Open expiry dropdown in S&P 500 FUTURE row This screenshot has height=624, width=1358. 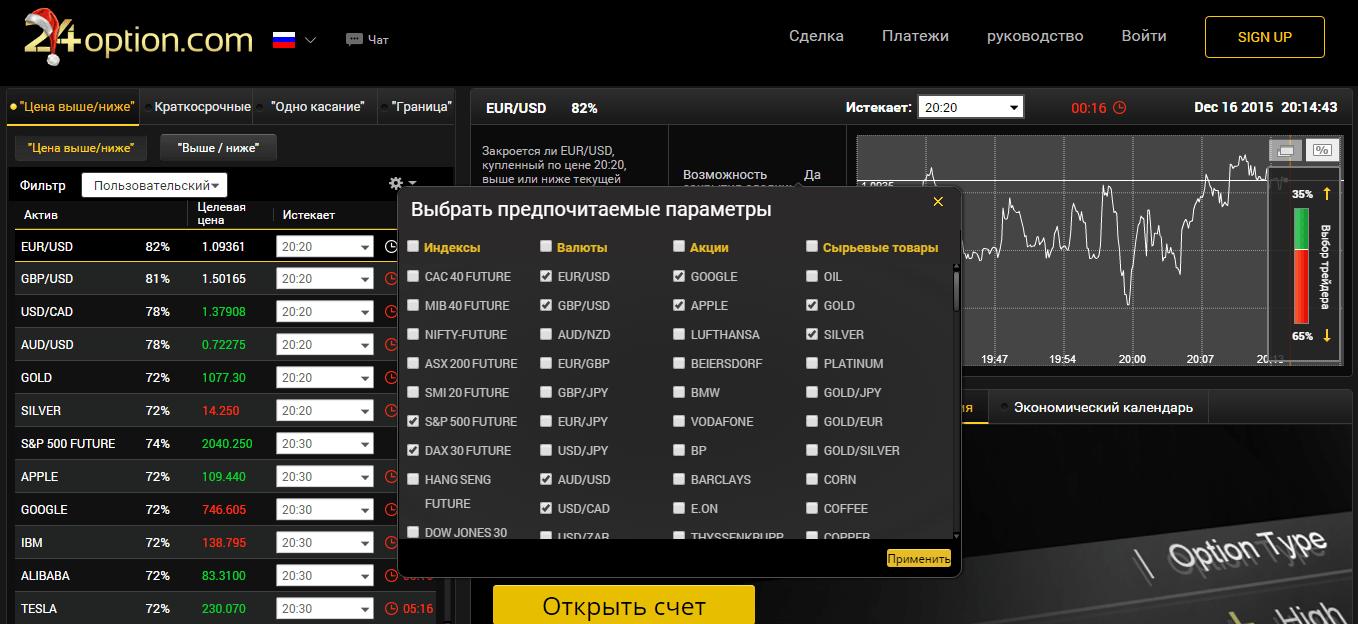coord(324,444)
